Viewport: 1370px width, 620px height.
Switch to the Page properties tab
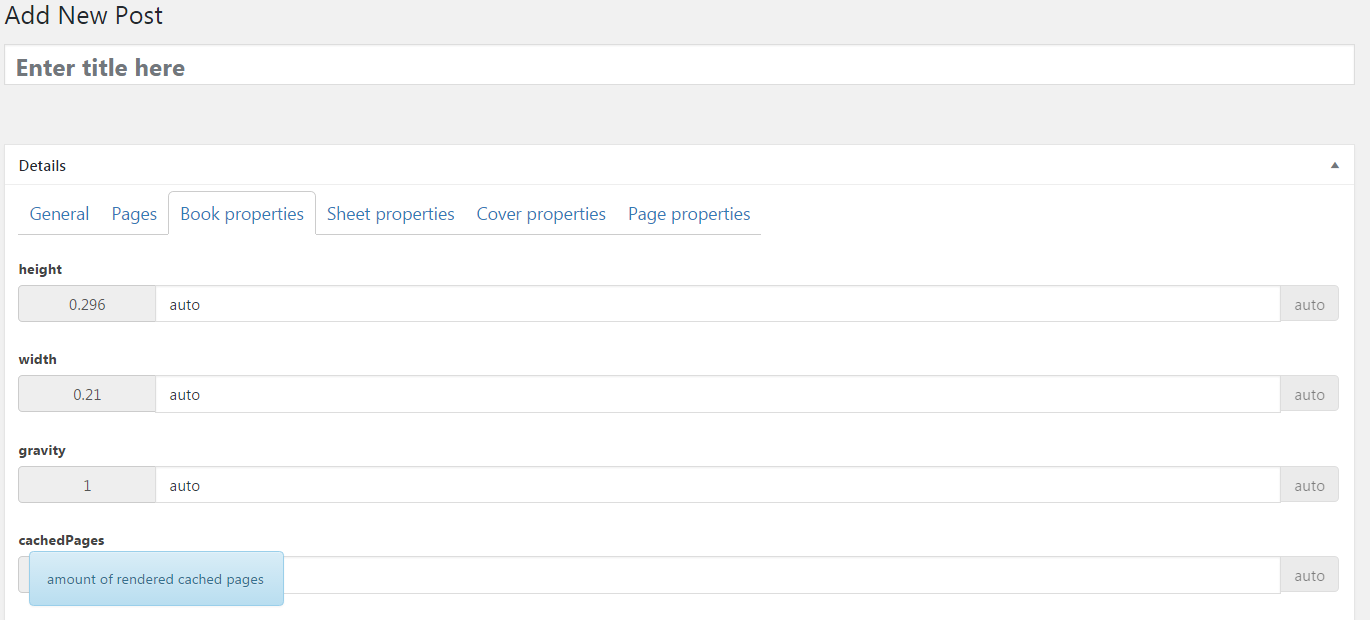click(689, 214)
